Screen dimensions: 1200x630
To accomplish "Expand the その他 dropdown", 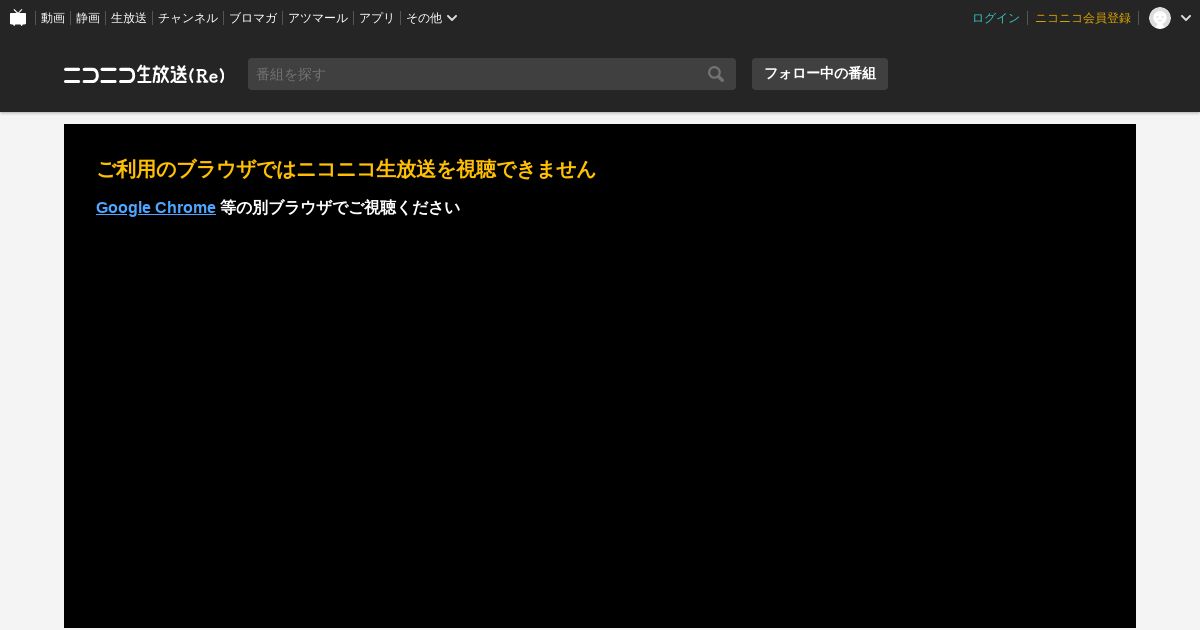I will click(x=432, y=18).
